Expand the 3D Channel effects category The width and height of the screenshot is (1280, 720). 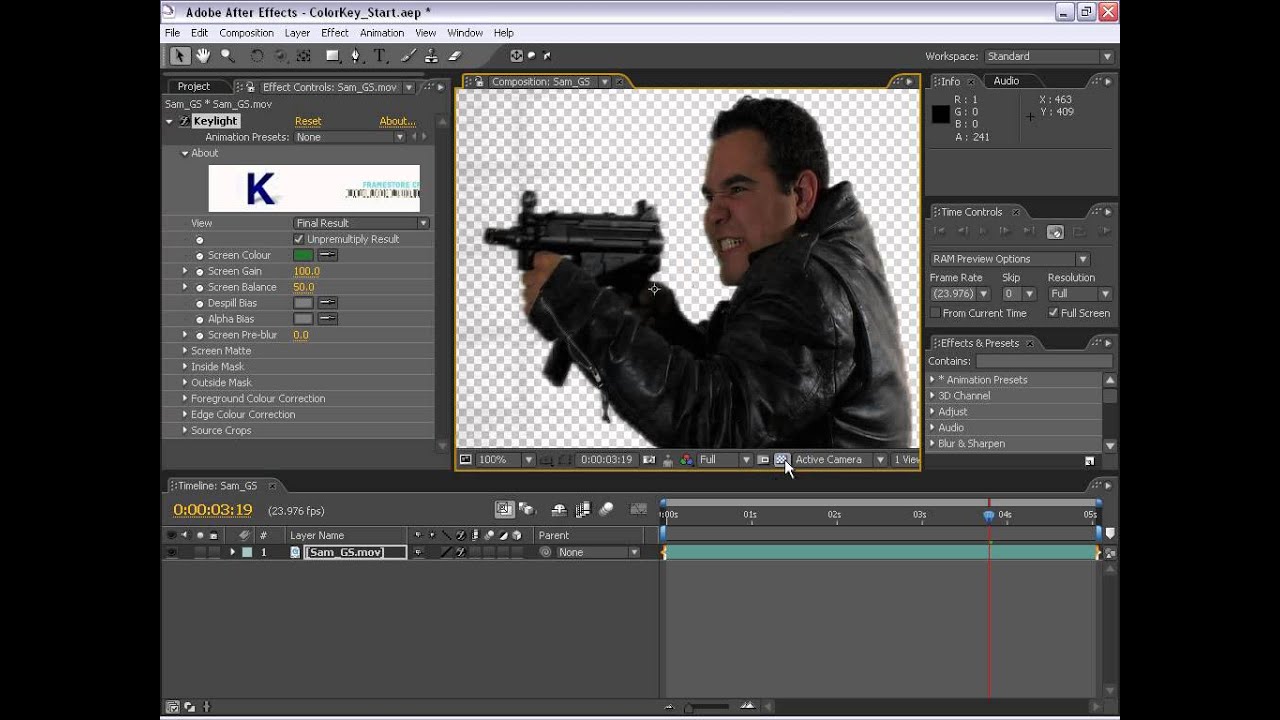point(932,396)
